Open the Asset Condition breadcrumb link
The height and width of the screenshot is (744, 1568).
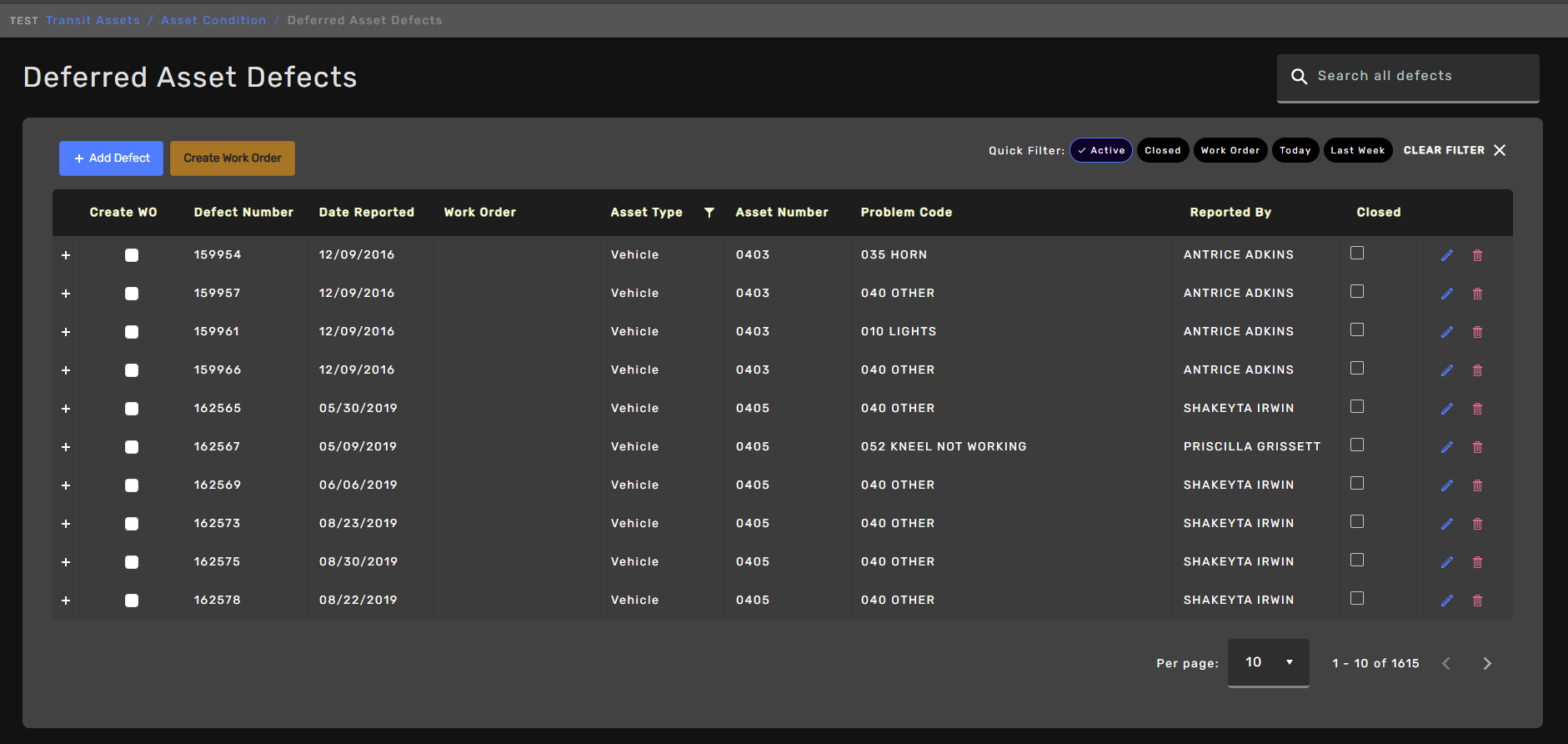pyautogui.click(x=213, y=21)
